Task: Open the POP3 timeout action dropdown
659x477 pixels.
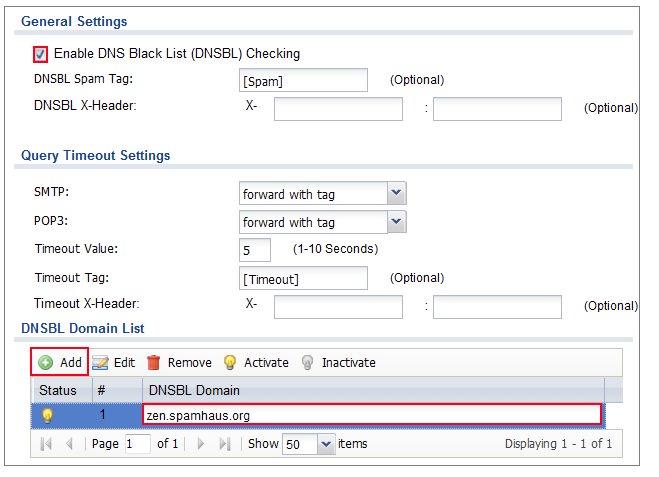Action: pos(396,222)
